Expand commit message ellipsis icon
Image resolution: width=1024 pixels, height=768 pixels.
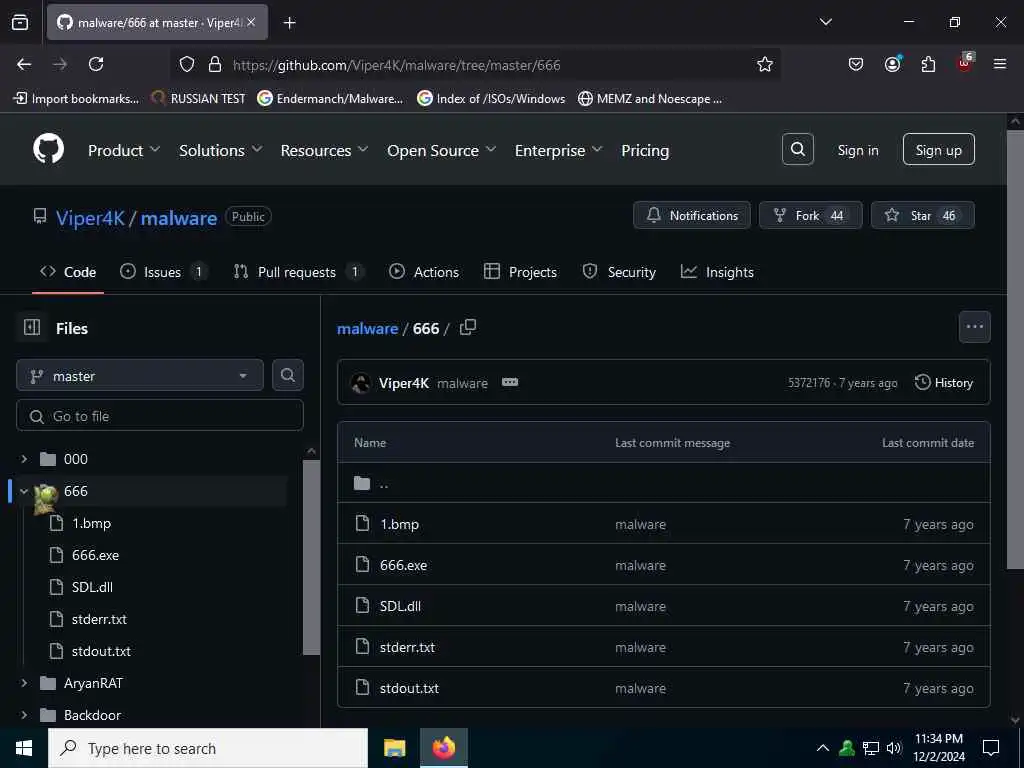[x=510, y=383]
